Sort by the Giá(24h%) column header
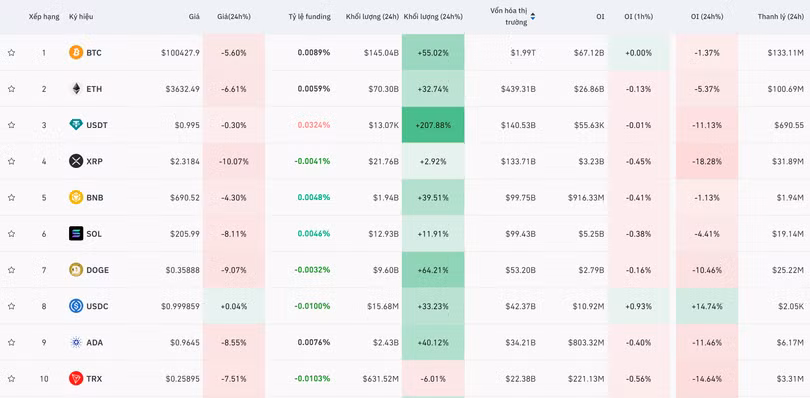 tap(233, 17)
